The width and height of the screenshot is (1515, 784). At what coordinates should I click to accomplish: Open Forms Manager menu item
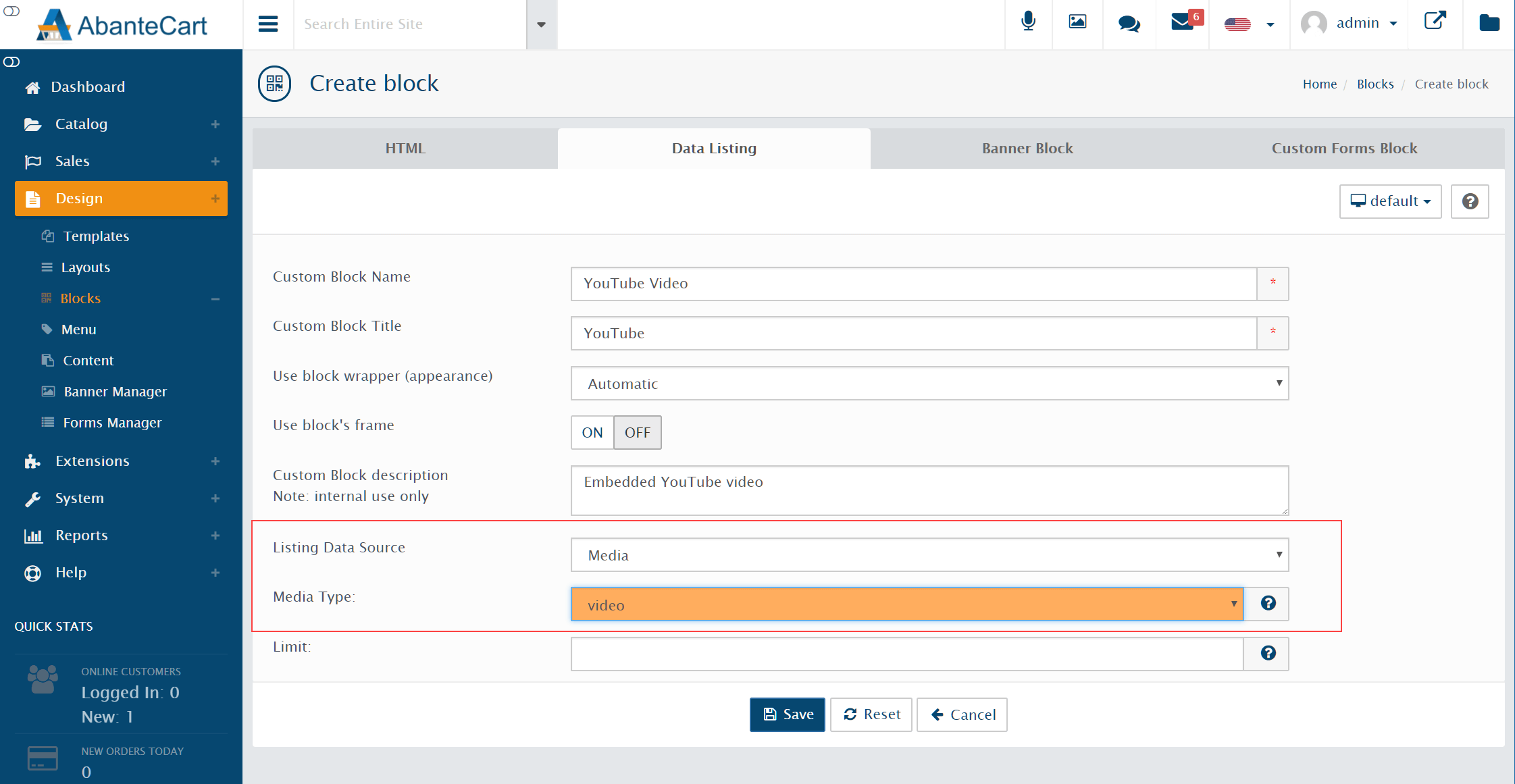click(x=112, y=423)
